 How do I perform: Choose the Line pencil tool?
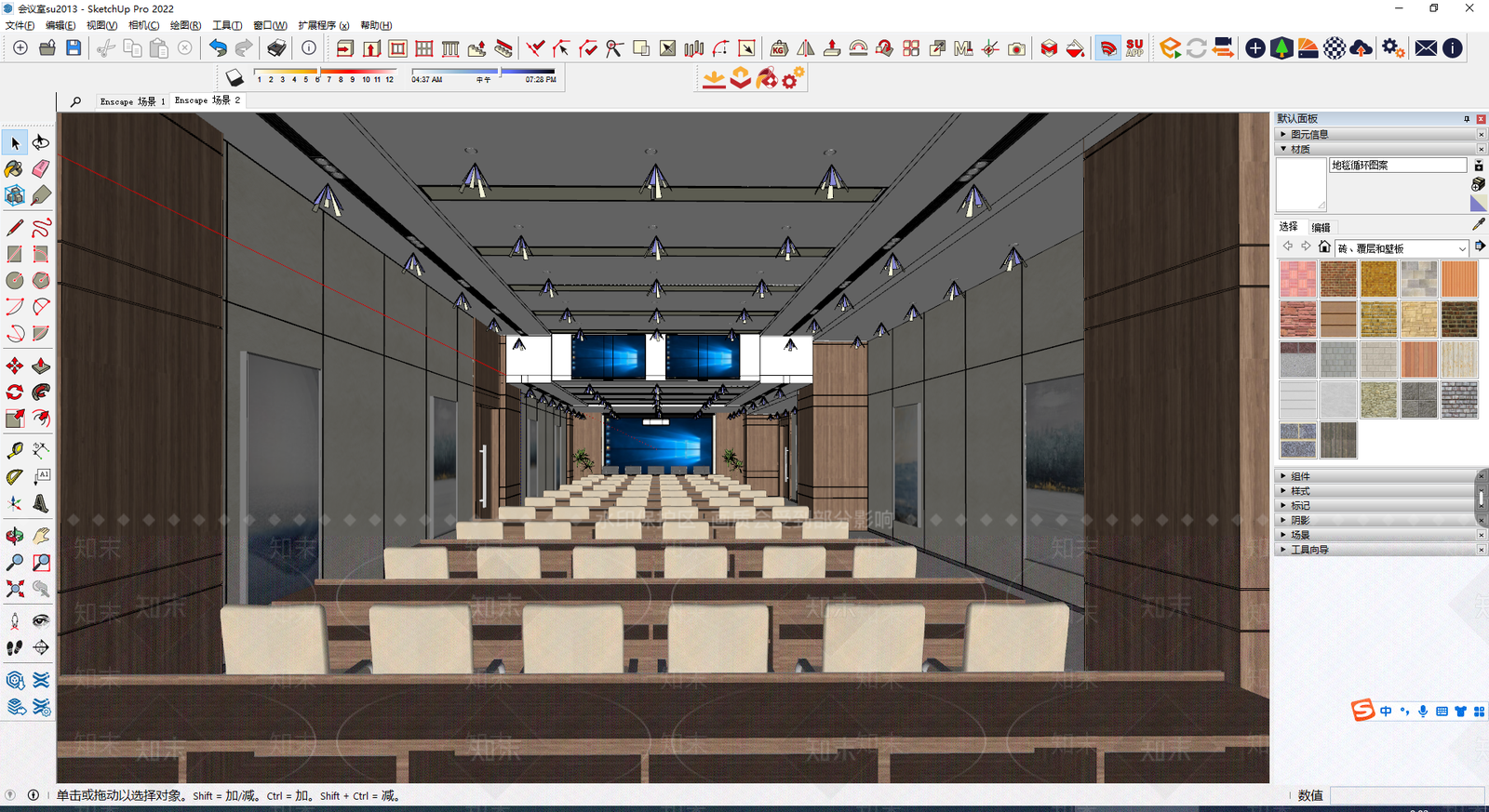coord(15,228)
